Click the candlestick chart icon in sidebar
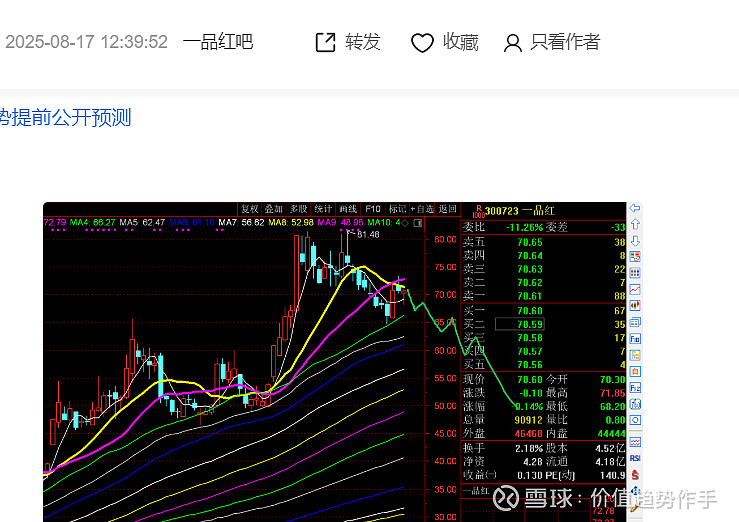Image resolution: width=739 pixels, height=522 pixels. coord(635,306)
